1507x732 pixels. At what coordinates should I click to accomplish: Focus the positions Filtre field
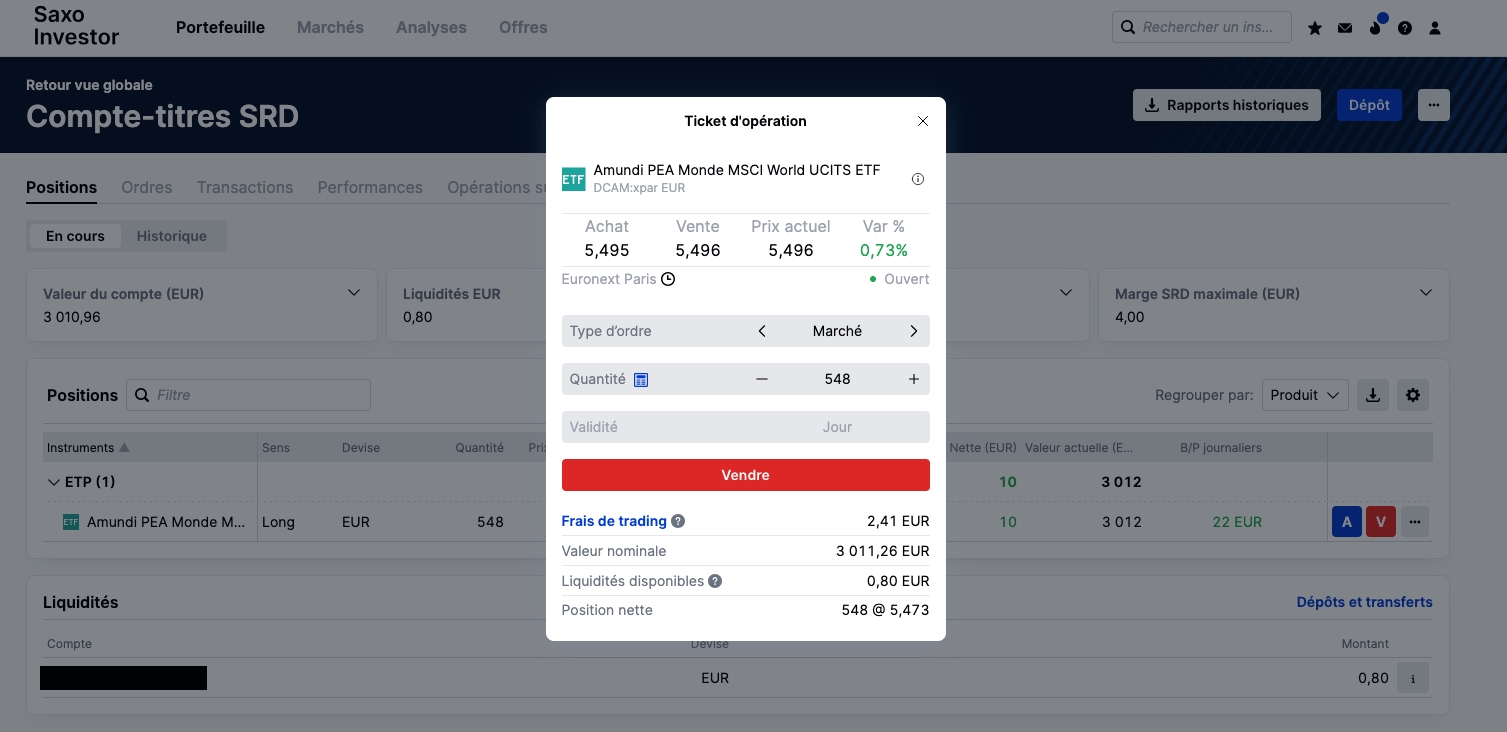[248, 395]
